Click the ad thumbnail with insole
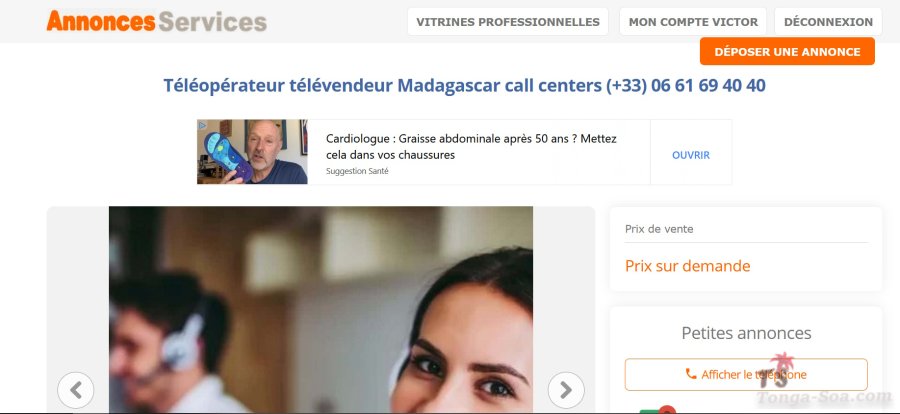The image size is (900, 414). [x=253, y=152]
